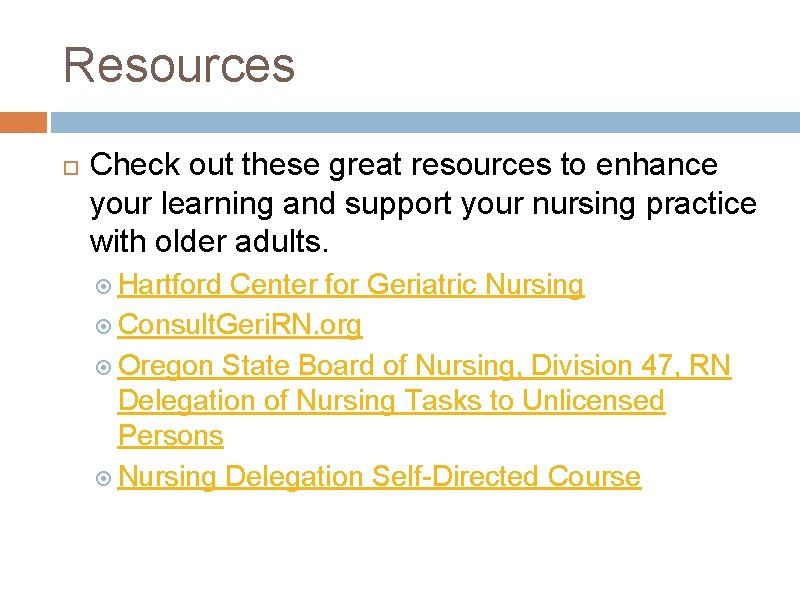The width and height of the screenshot is (800, 600).
Task: Open the Nursing Delegation Self-Directed Course link
Action: click(x=379, y=477)
